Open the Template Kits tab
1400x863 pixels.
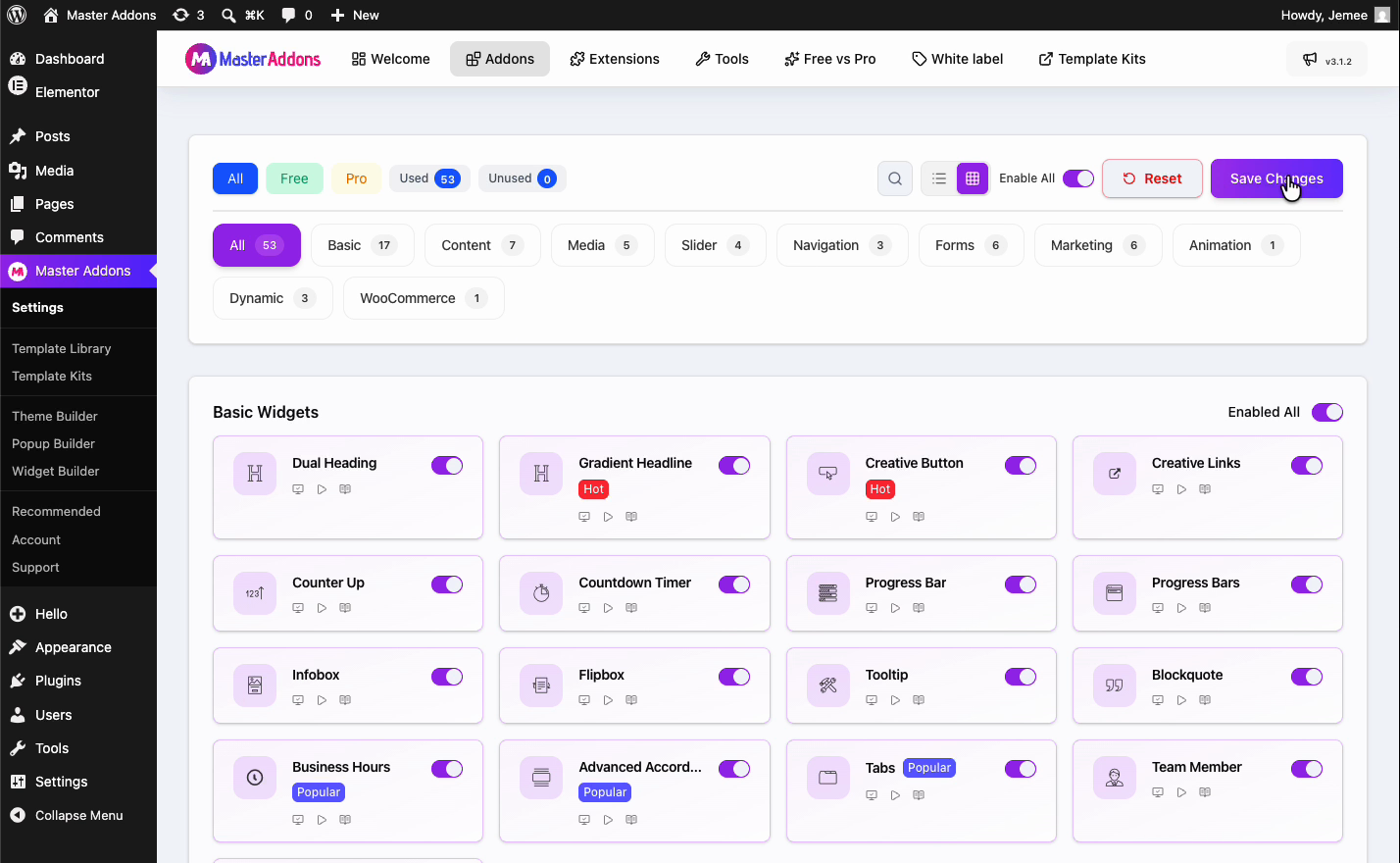(x=1092, y=59)
